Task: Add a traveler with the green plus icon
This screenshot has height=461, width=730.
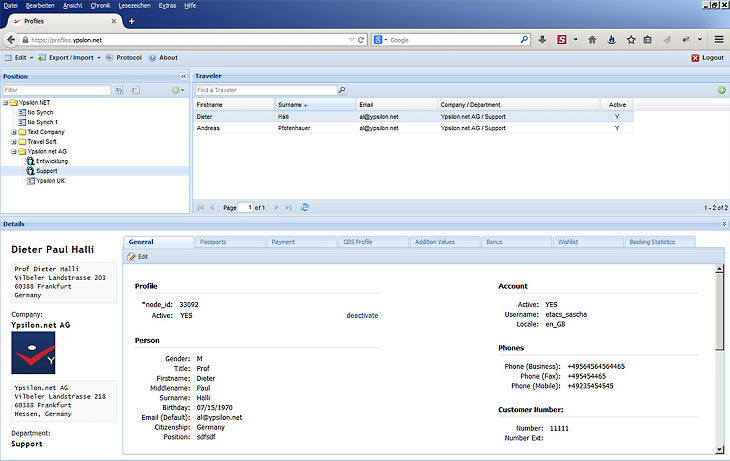Action: click(722, 90)
